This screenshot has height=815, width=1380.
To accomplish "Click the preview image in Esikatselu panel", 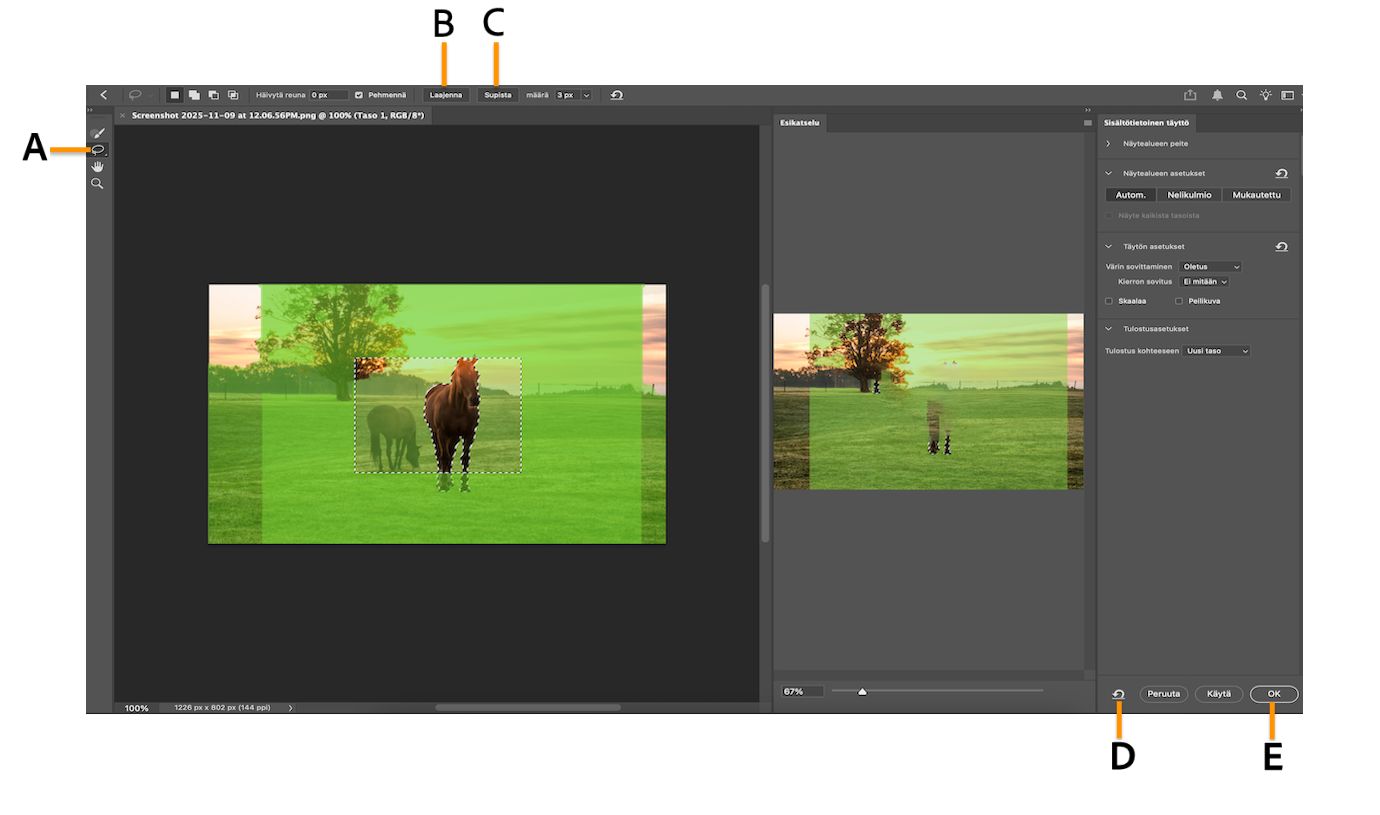I will point(928,401).
